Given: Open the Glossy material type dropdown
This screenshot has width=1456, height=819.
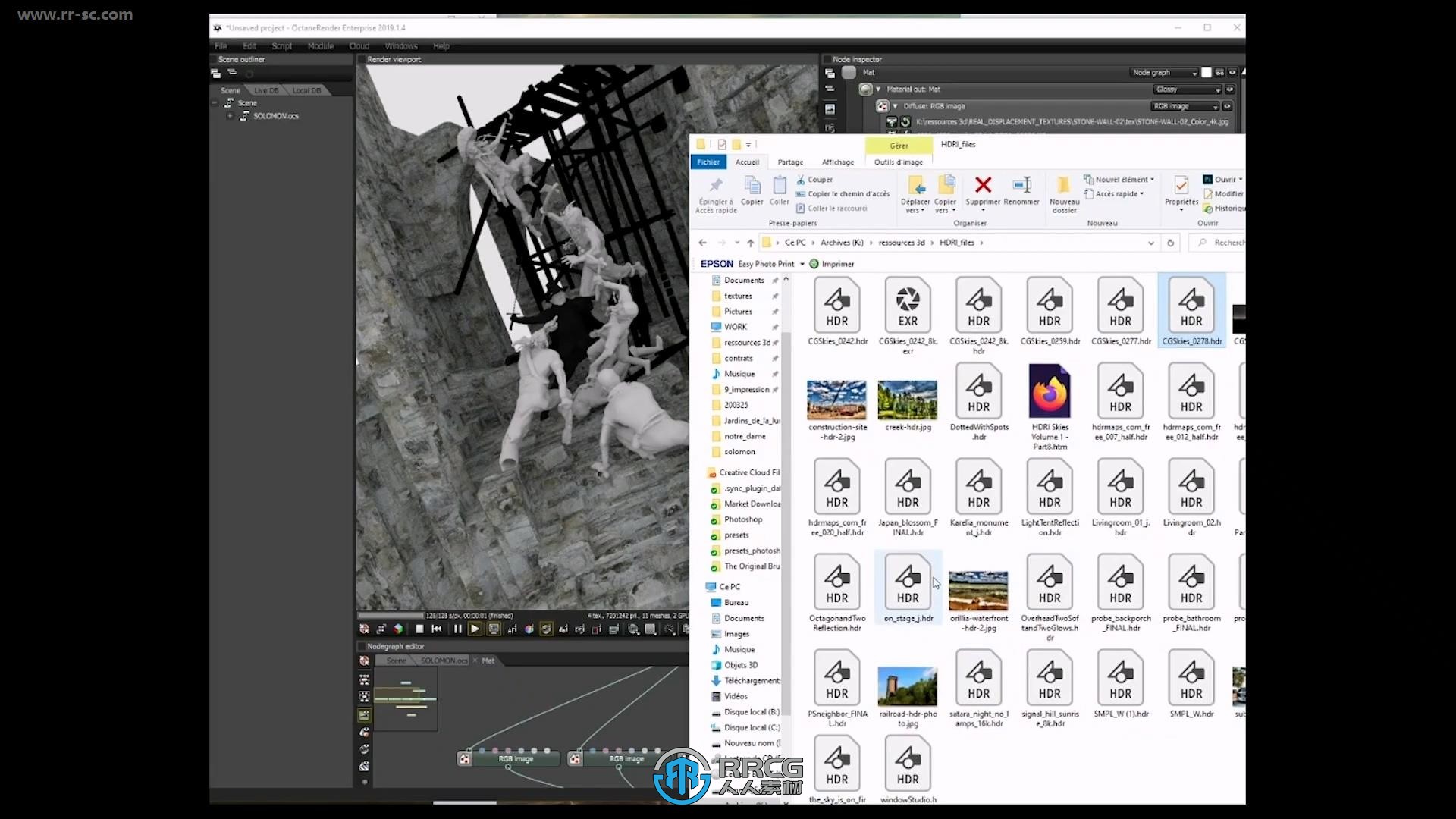Looking at the screenshot, I should click(1187, 89).
